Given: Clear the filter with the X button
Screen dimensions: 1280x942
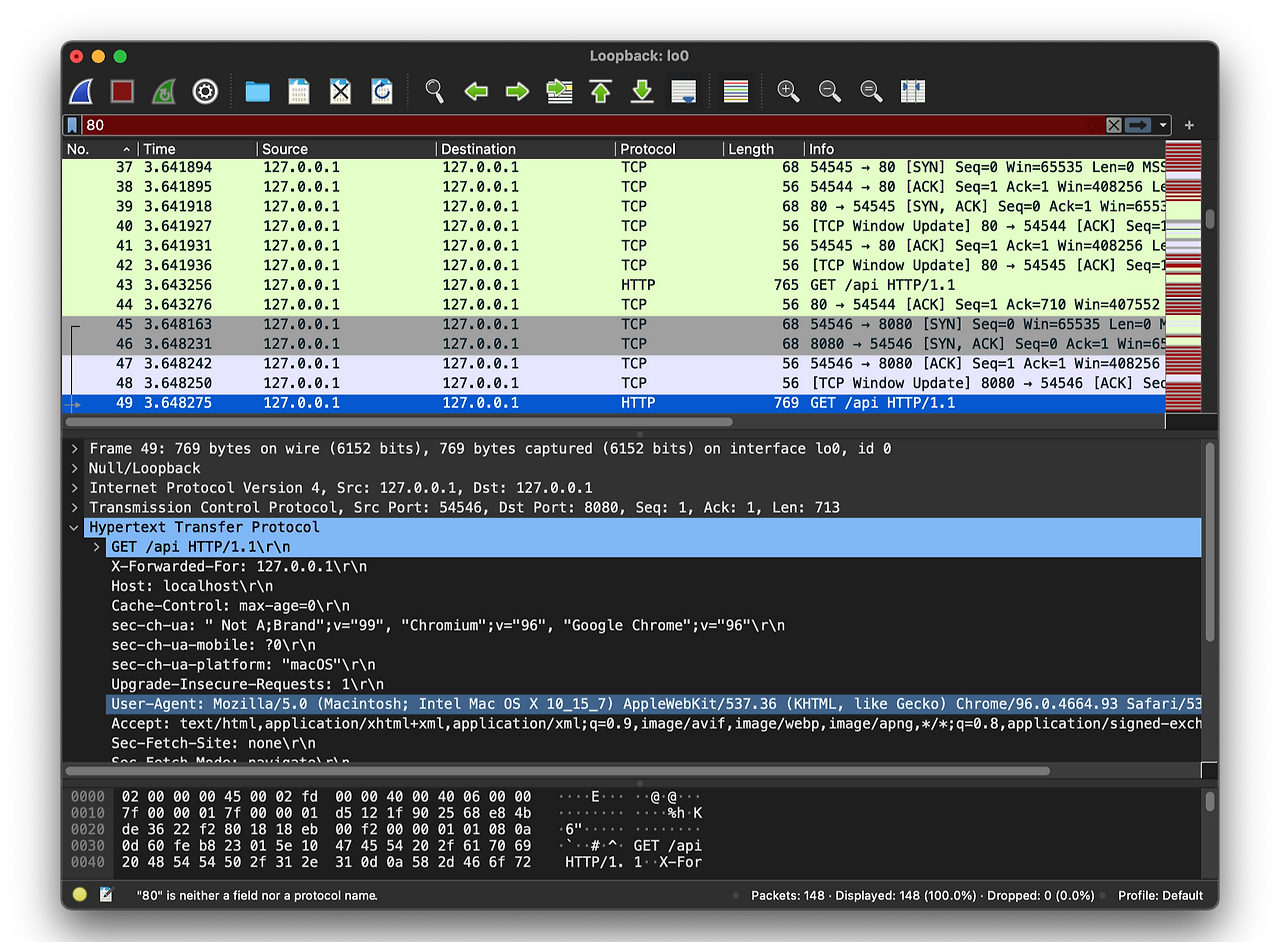Looking at the screenshot, I should point(1113,124).
